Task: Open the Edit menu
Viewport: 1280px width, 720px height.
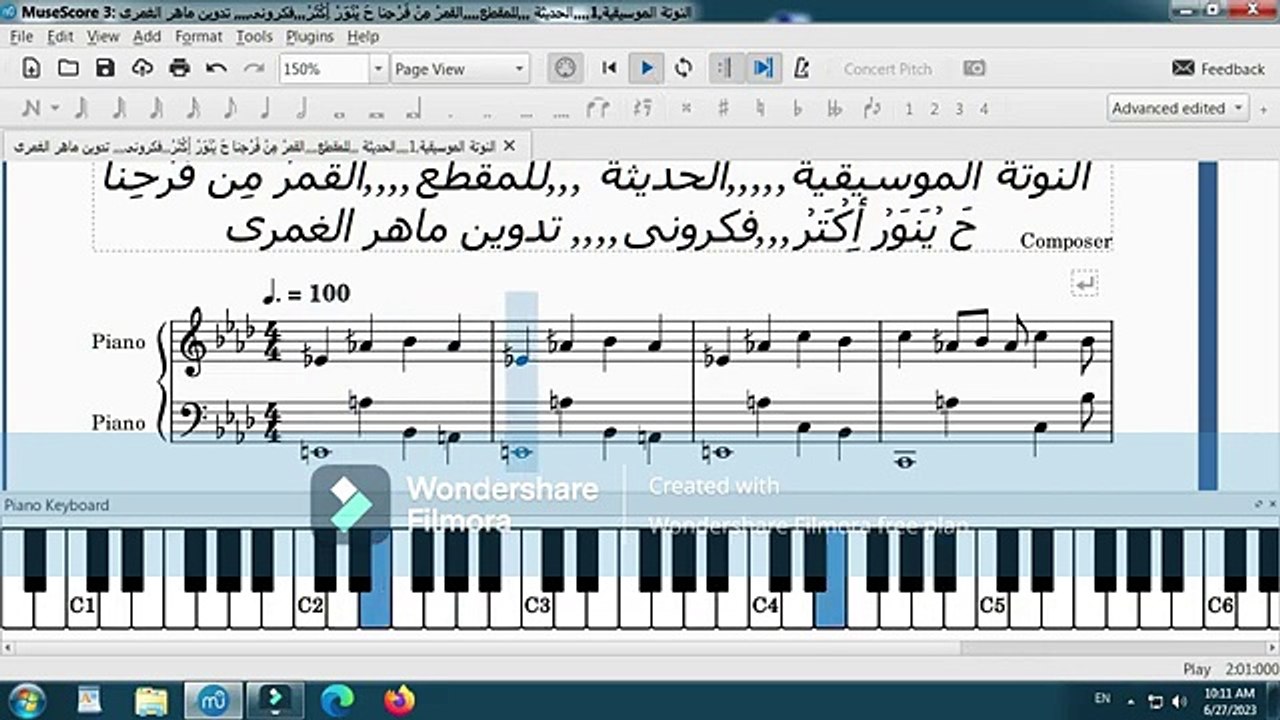Action: pos(60,36)
